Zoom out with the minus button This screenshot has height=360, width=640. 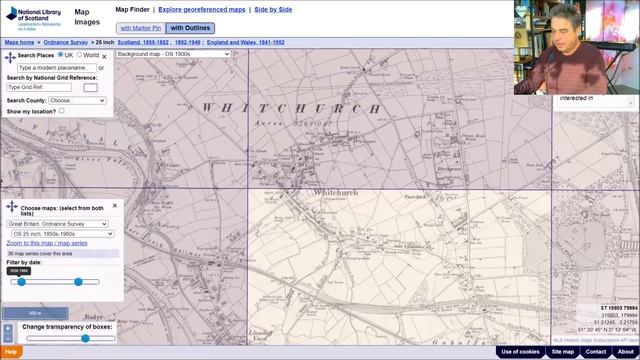[8, 339]
